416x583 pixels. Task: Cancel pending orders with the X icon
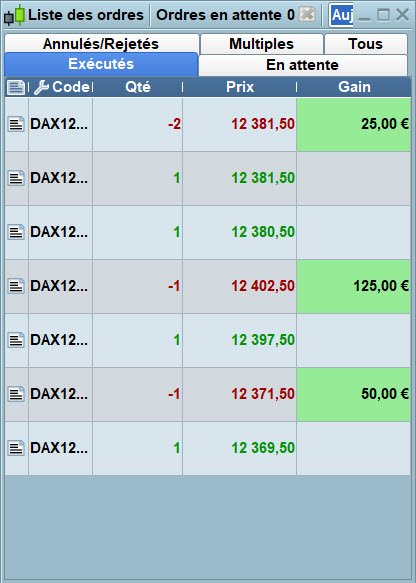pos(307,15)
